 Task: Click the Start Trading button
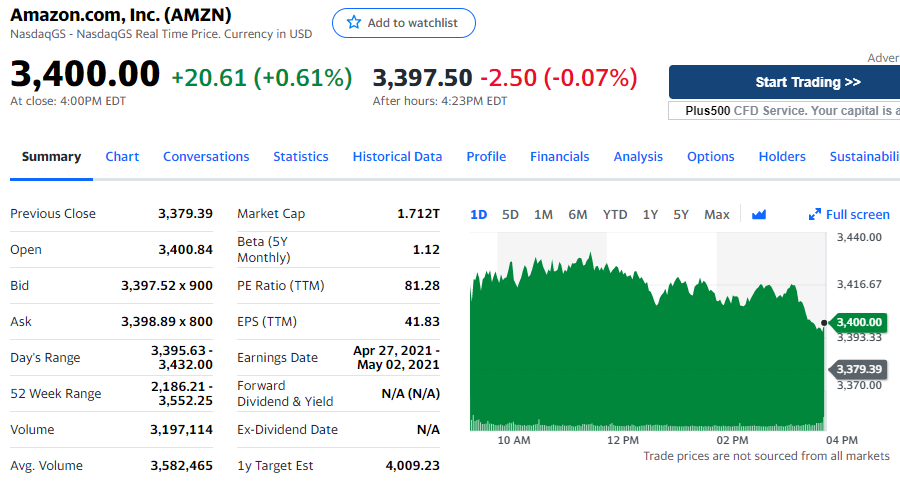(785, 82)
